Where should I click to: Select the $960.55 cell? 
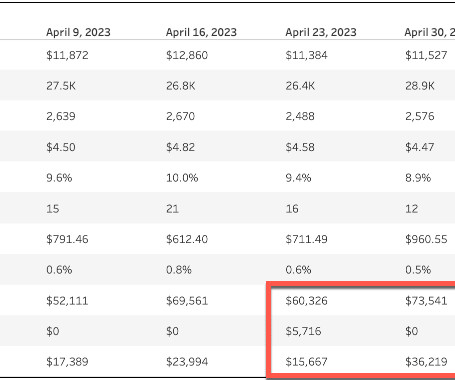pyautogui.click(x=426, y=239)
